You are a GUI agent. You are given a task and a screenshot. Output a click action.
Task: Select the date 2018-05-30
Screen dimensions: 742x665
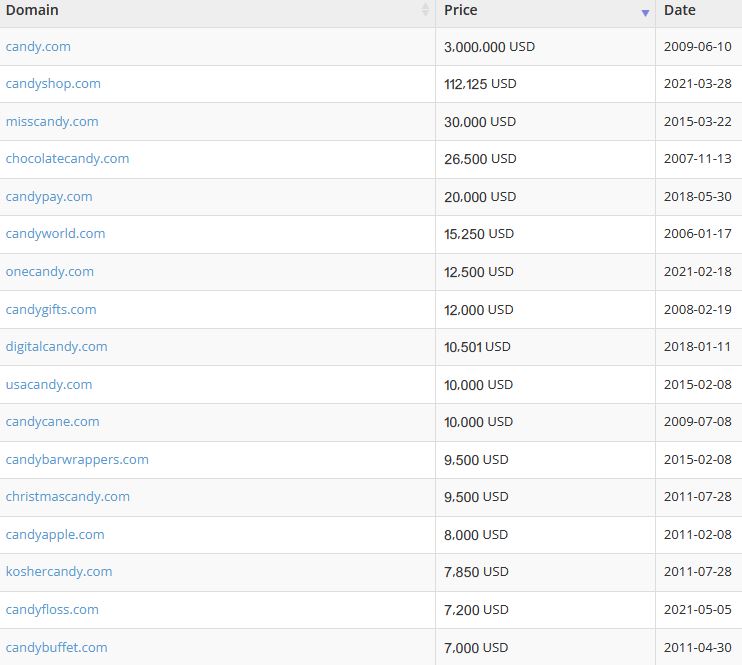(698, 196)
